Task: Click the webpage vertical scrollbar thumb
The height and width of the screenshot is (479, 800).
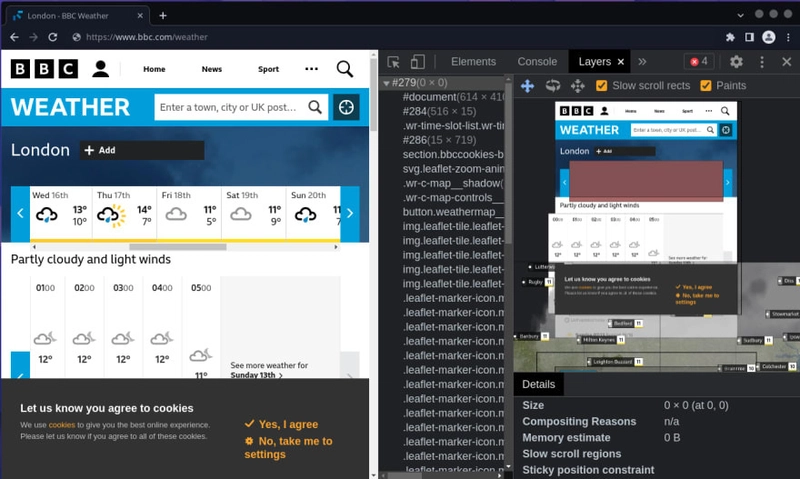Action: pos(373,93)
